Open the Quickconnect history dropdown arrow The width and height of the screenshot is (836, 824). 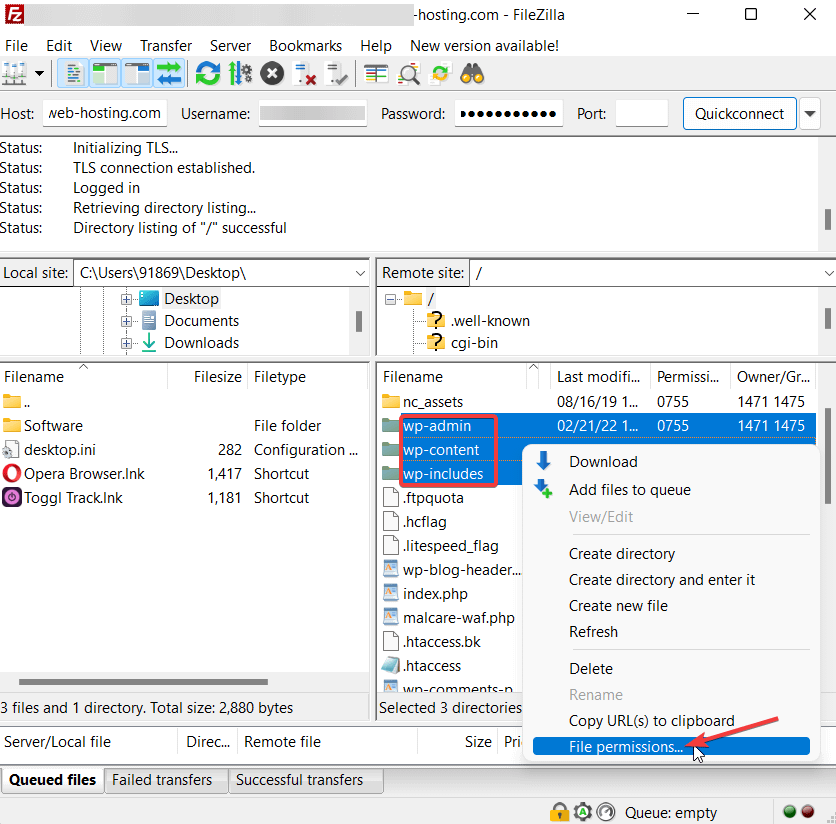[x=810, y=113]
